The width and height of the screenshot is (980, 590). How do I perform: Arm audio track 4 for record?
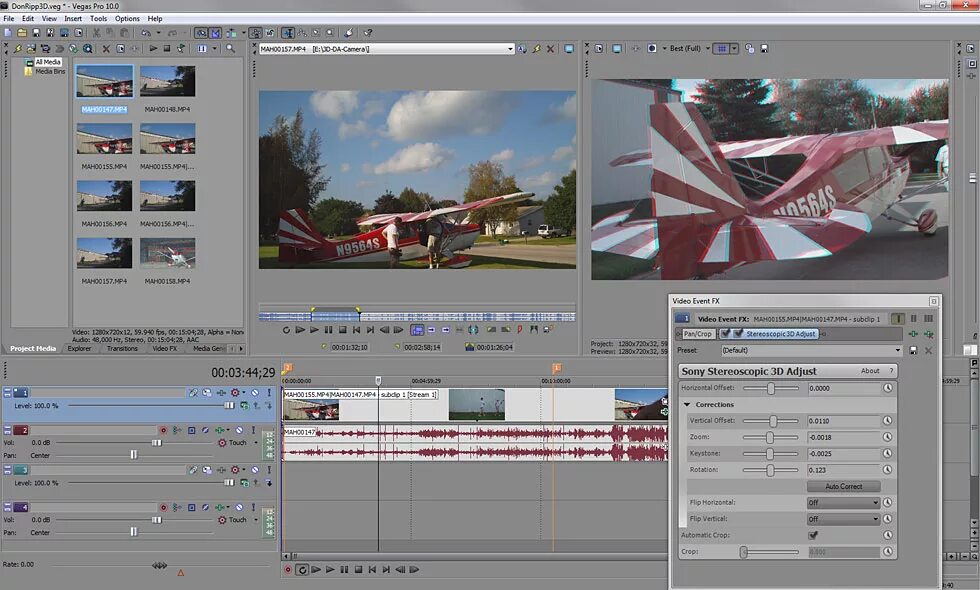click(164, 508)
